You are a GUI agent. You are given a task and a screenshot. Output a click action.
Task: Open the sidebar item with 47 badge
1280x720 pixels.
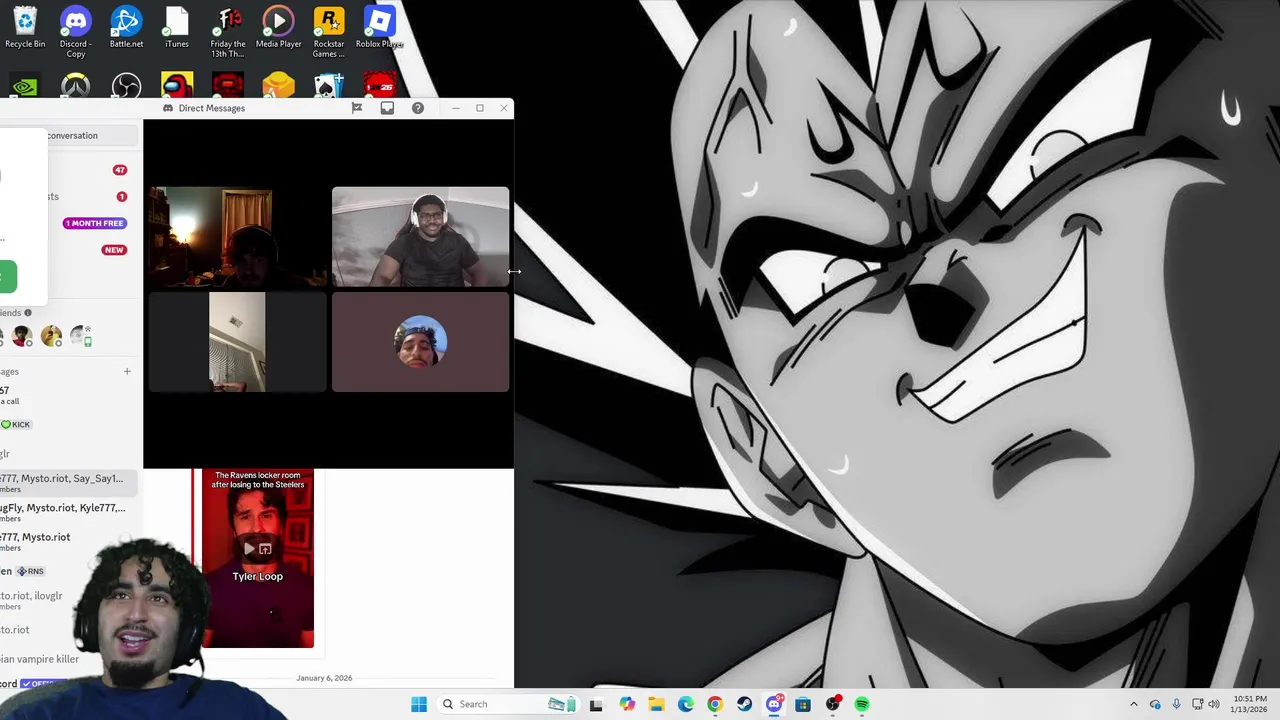pos(68,170)
